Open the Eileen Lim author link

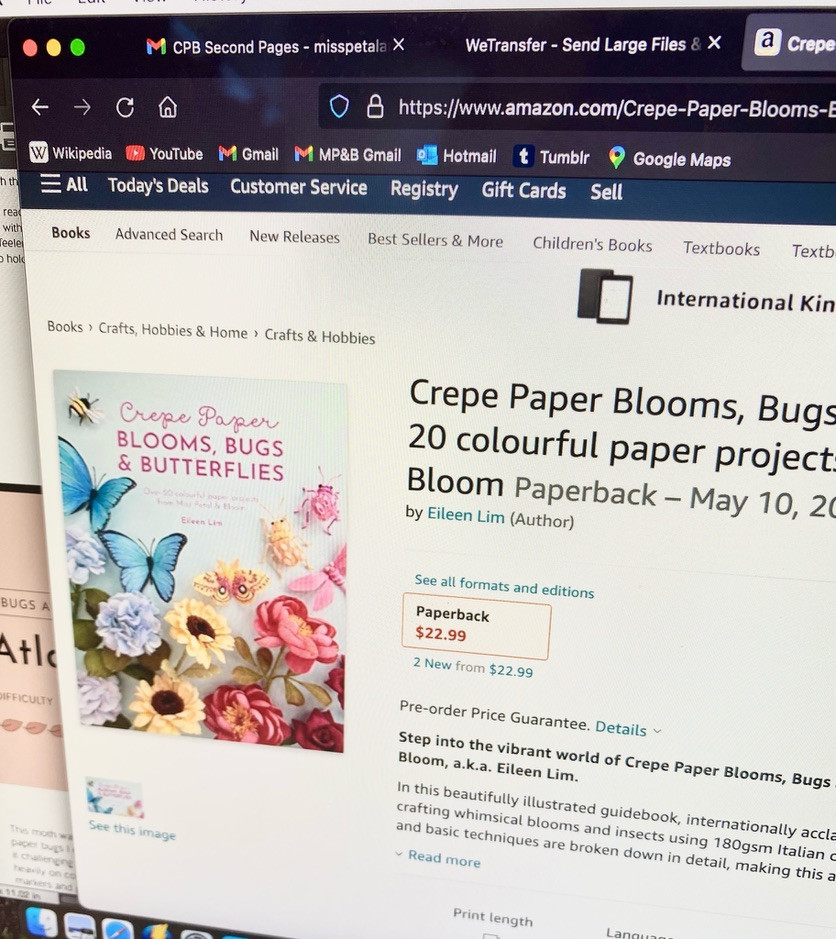[466, 516]
